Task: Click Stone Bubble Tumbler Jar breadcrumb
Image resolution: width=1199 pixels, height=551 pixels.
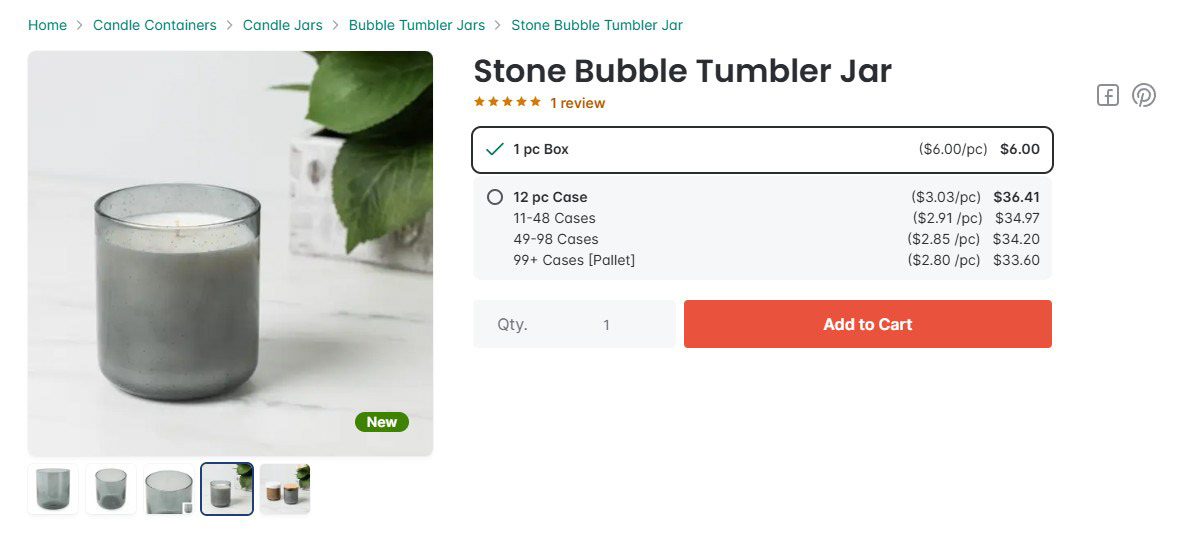Action: 596,25
